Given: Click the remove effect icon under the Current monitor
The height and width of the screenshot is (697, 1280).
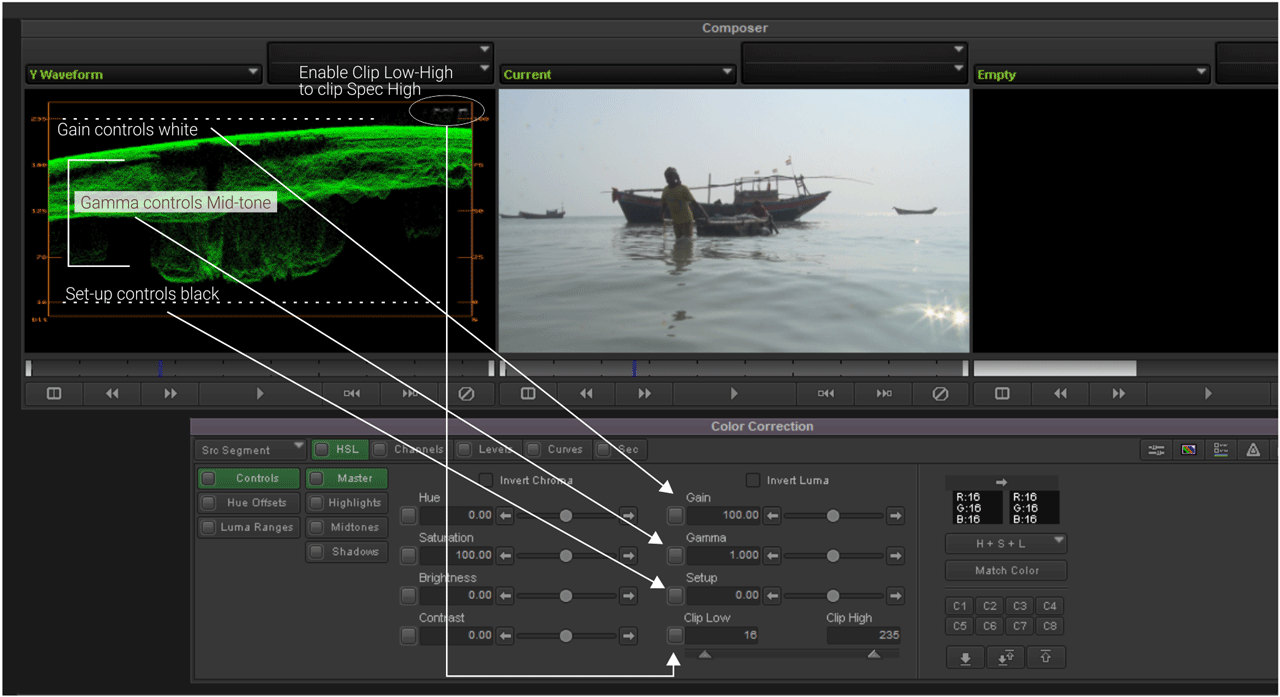Looking at the screenshot, I should coord(940,393).
